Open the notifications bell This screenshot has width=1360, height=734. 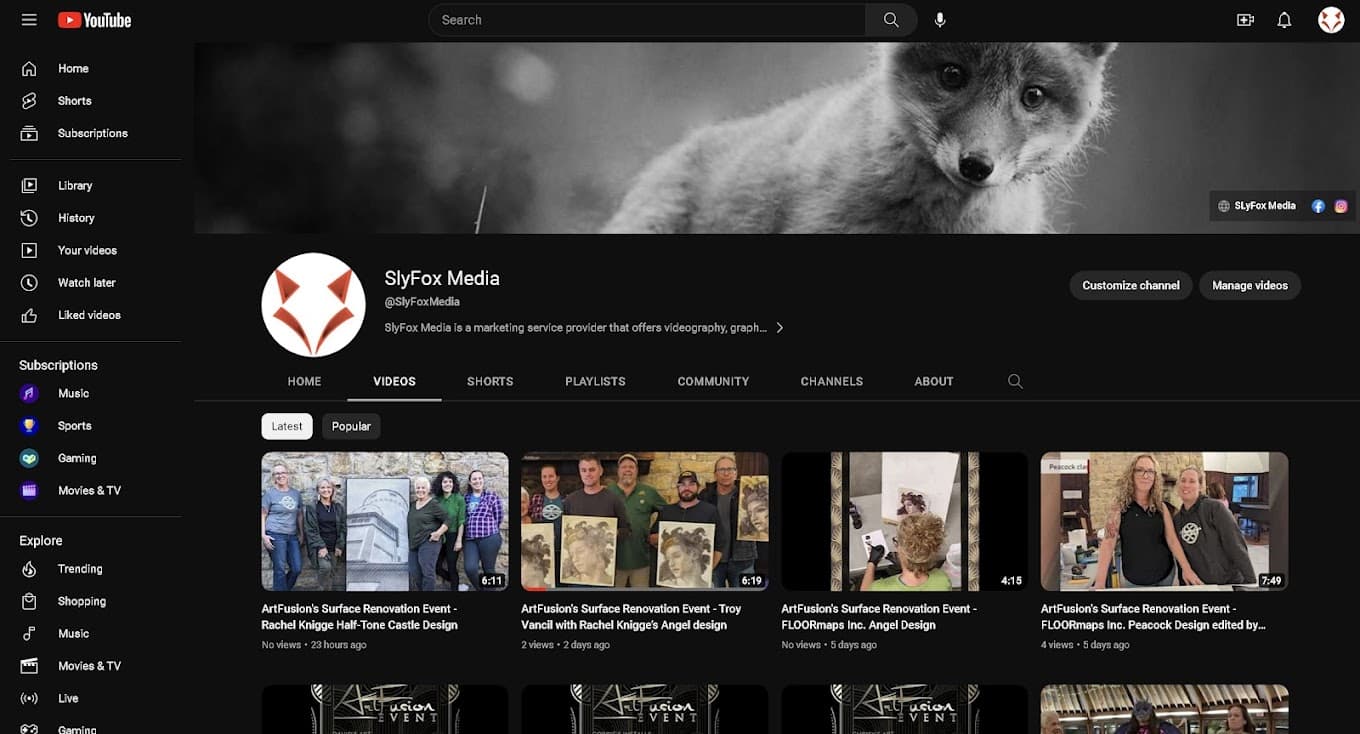click(1285, 20)
